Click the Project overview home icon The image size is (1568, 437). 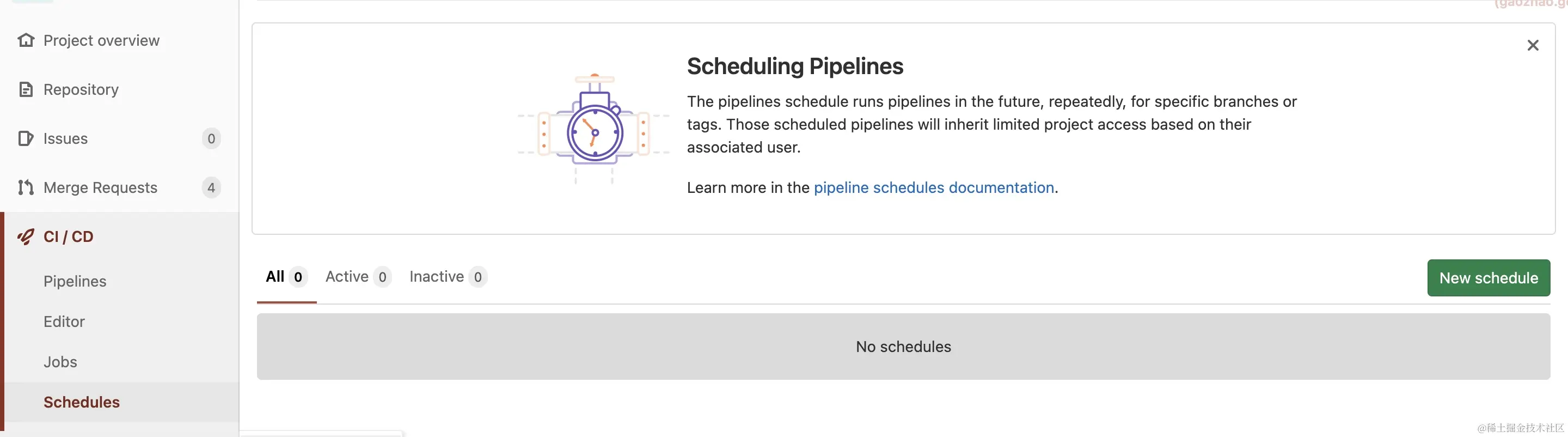coord(26,40)
